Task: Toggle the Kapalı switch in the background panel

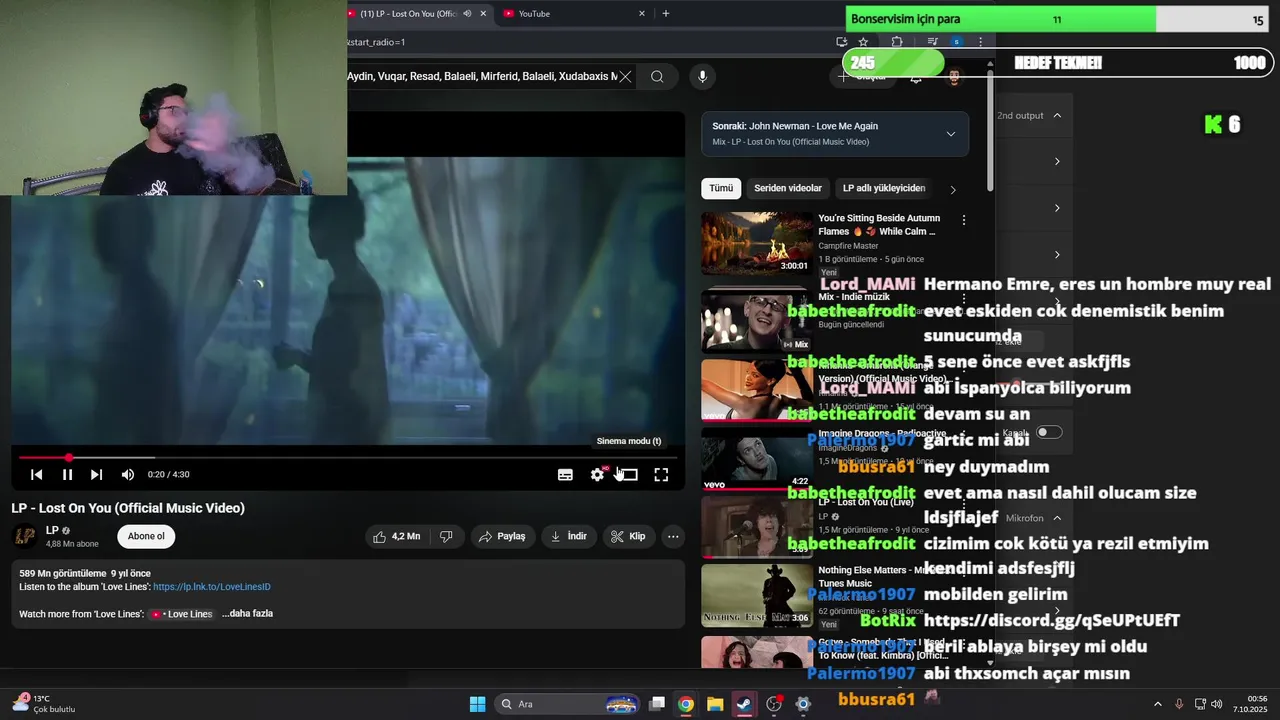Action: 1049,432
